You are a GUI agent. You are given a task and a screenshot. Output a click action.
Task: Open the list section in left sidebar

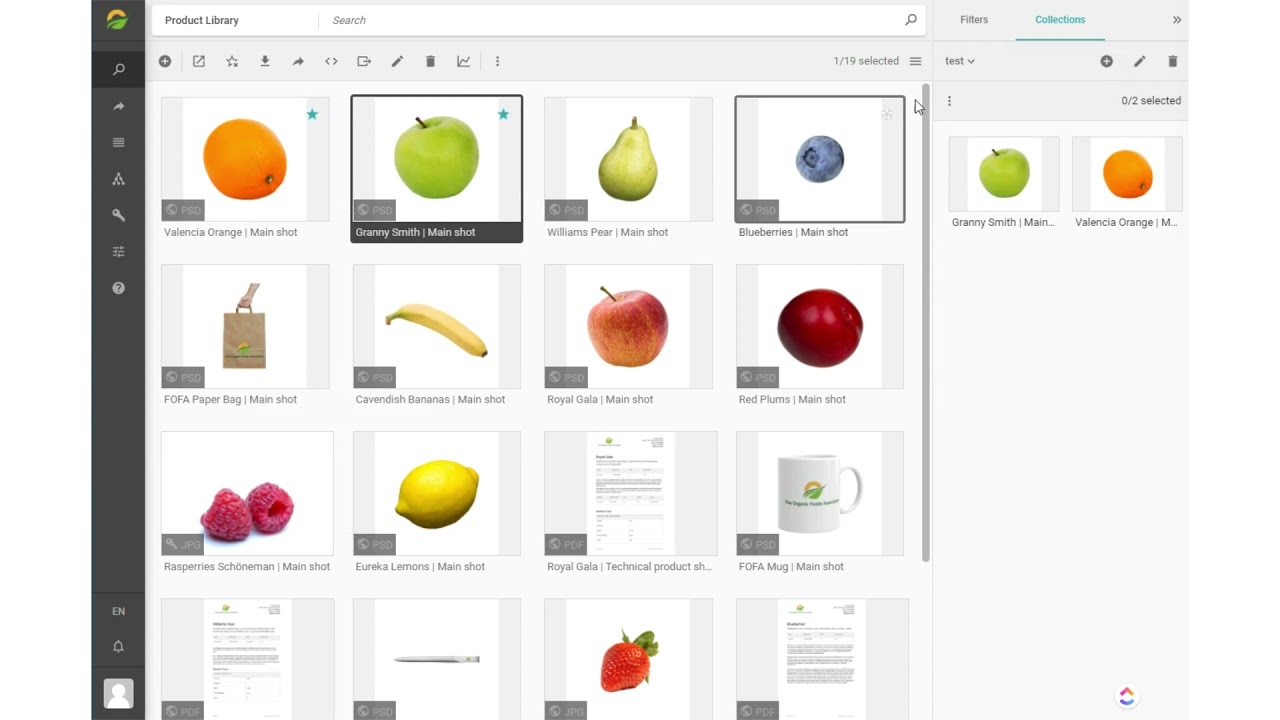(118, 142)
